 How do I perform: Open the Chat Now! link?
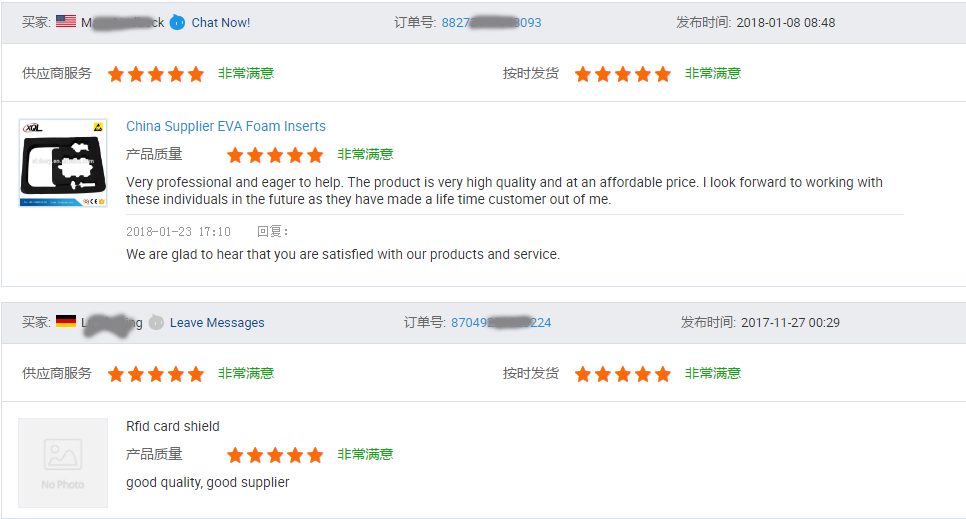[221, 23]
